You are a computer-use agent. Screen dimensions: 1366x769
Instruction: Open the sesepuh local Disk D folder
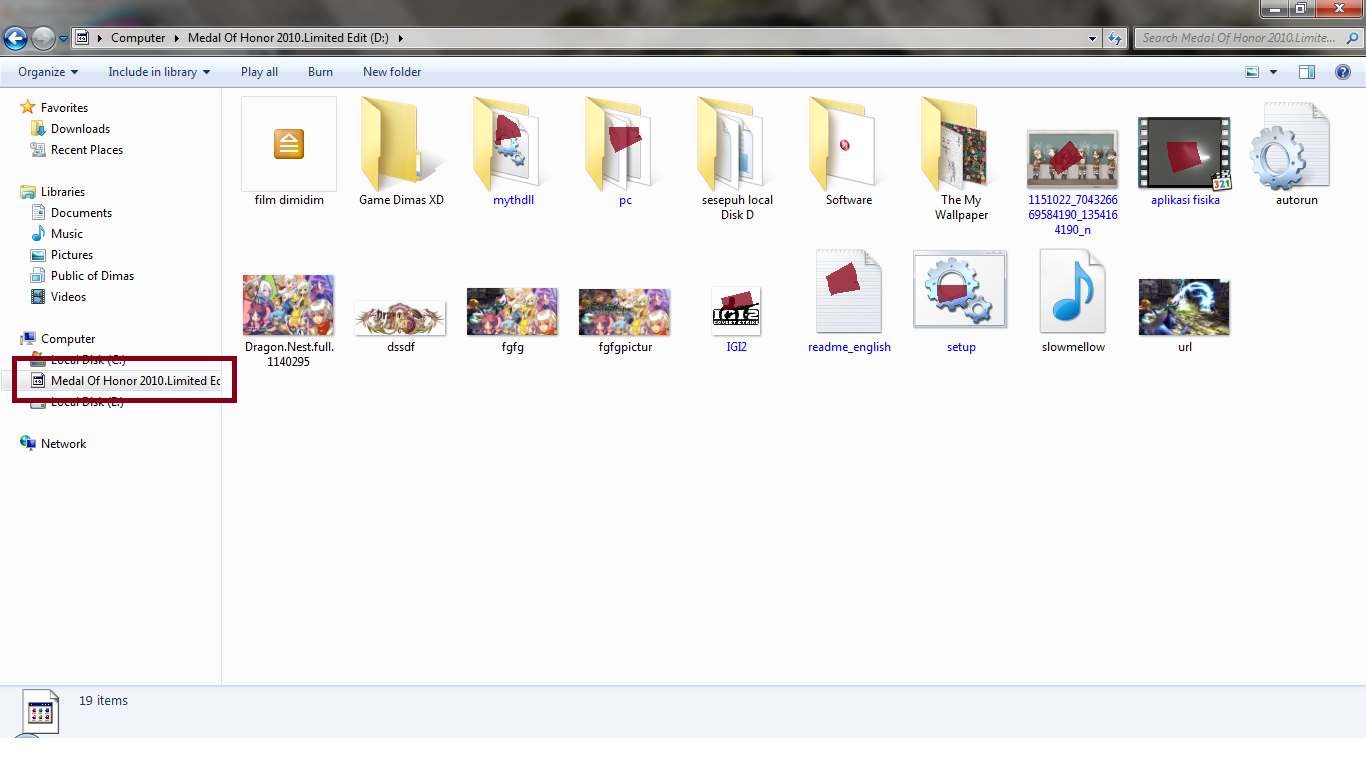pos(737,159)
